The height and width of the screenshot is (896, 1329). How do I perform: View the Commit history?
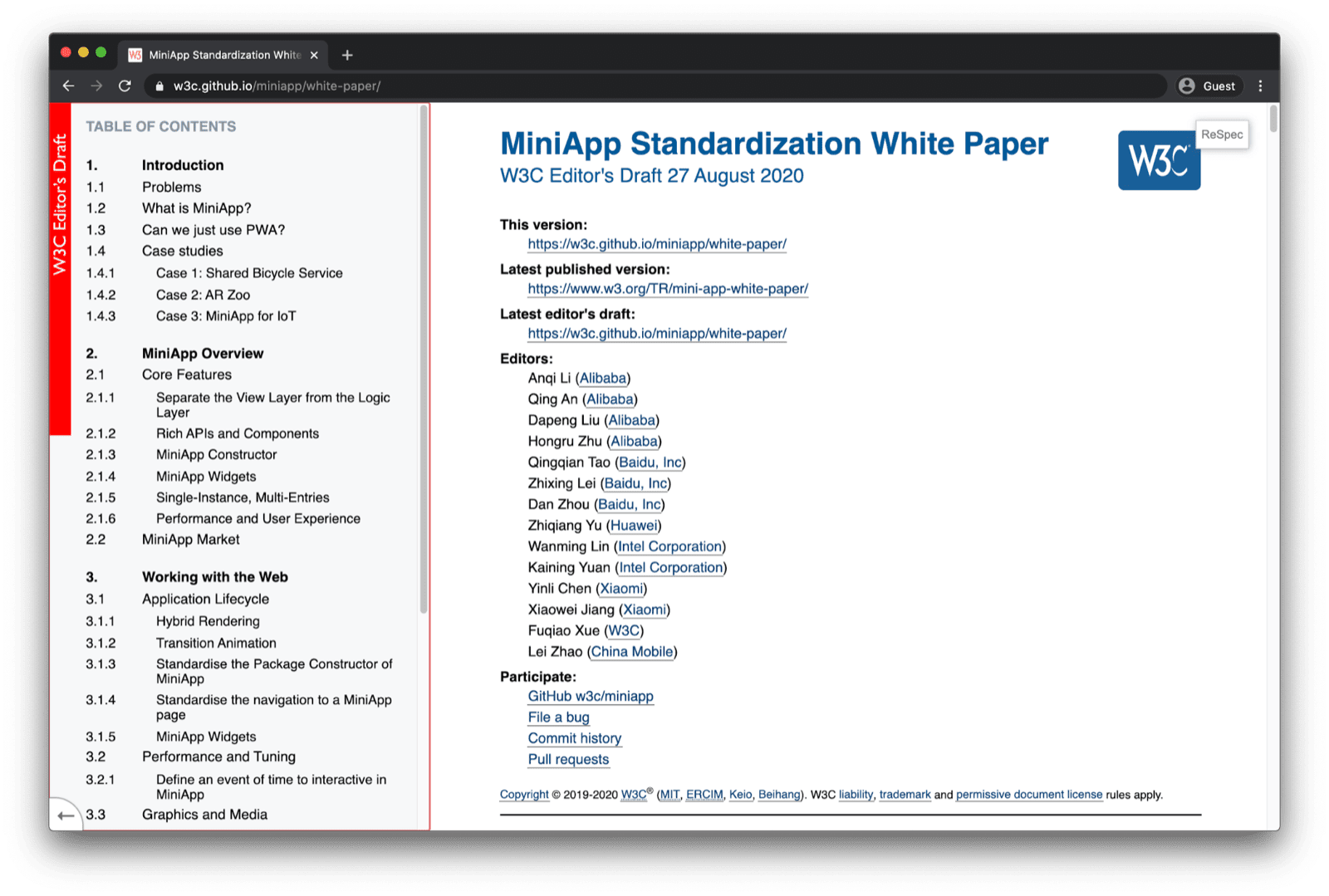click(x=574, y=738)
